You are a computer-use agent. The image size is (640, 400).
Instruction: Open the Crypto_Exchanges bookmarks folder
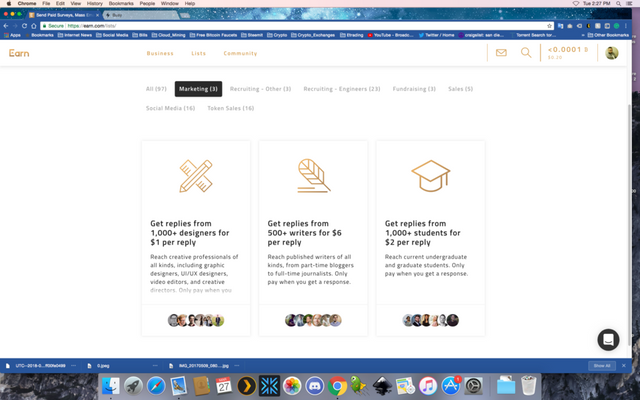point(313,35)
